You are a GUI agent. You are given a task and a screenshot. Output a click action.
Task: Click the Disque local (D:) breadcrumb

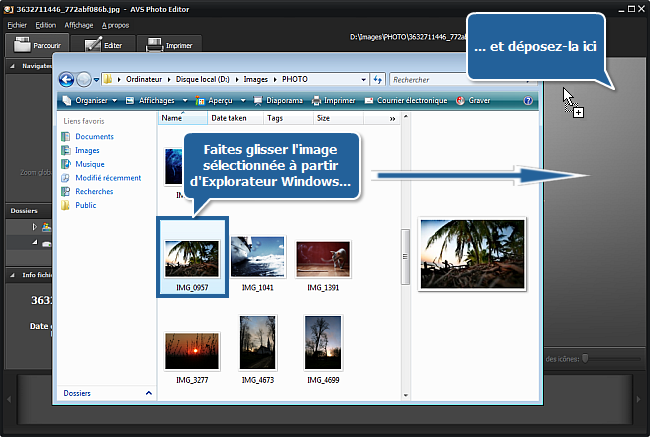tap(202, 79)
